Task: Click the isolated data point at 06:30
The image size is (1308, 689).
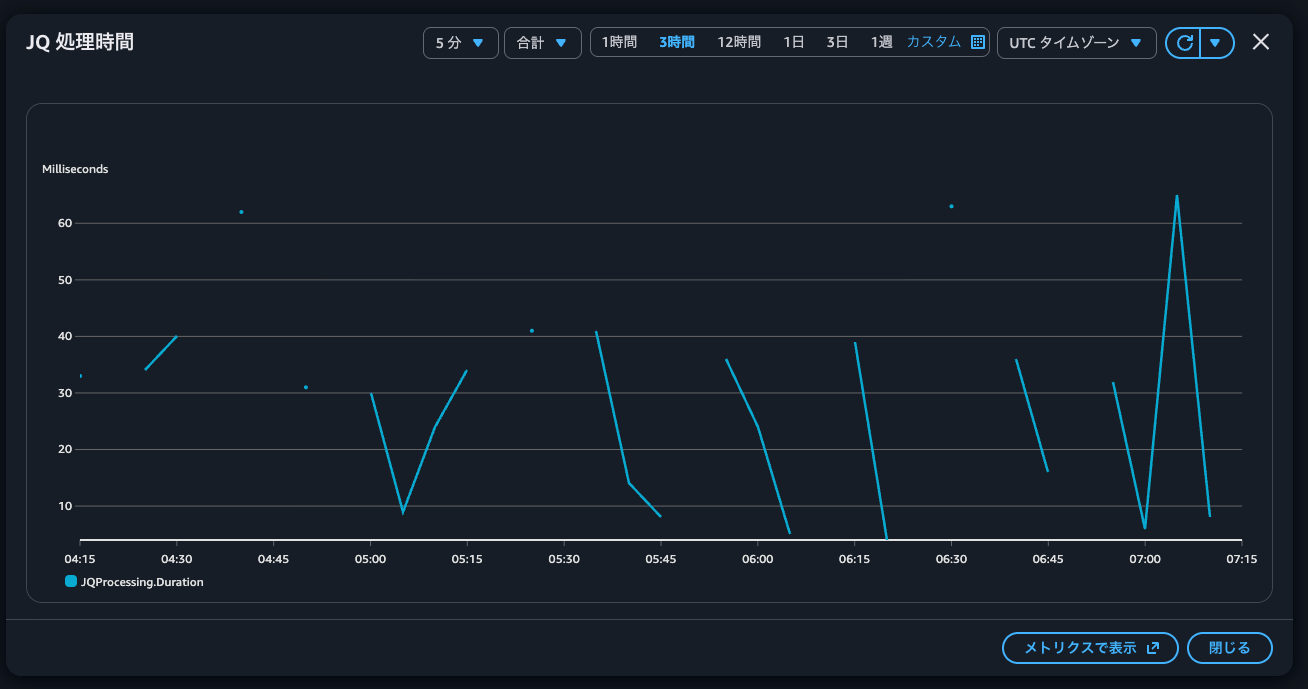Action: (x=951, y=206)
